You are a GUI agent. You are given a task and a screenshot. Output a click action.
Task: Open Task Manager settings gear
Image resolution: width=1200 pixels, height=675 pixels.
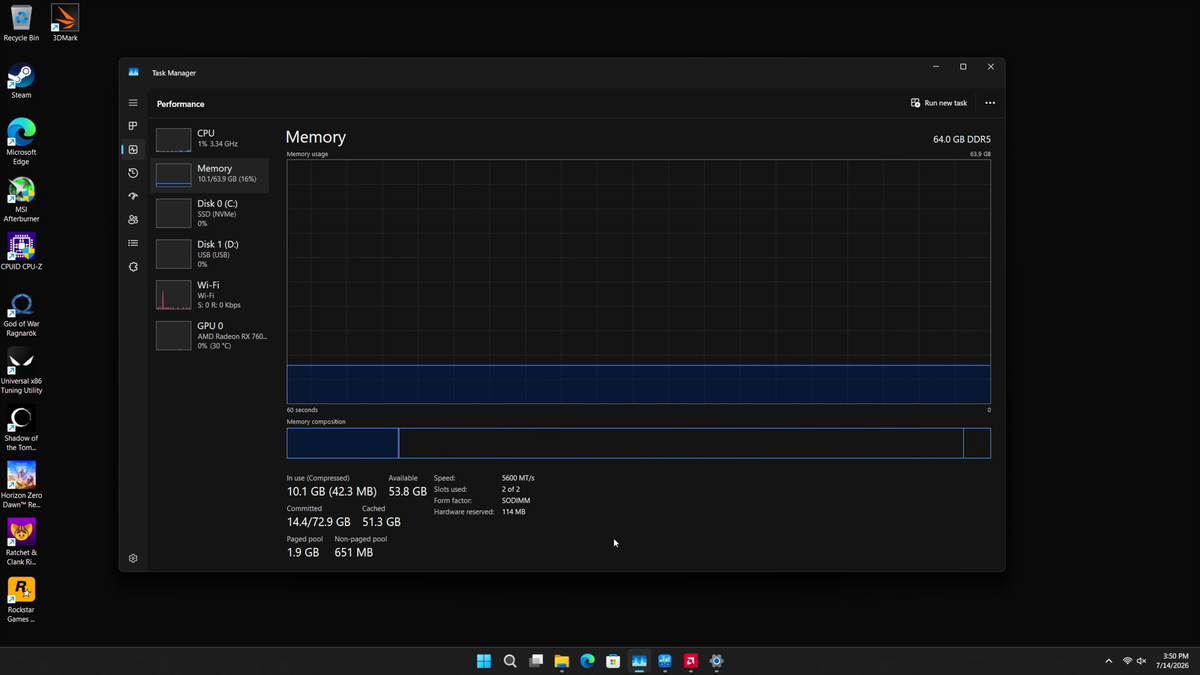(x=133, y=558)
